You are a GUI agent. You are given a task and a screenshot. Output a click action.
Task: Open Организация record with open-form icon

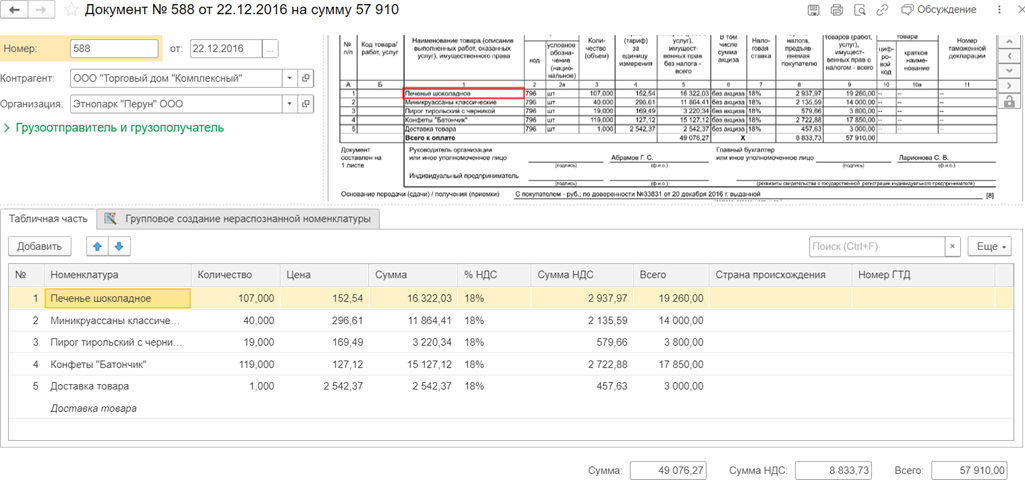pos(306,103)
